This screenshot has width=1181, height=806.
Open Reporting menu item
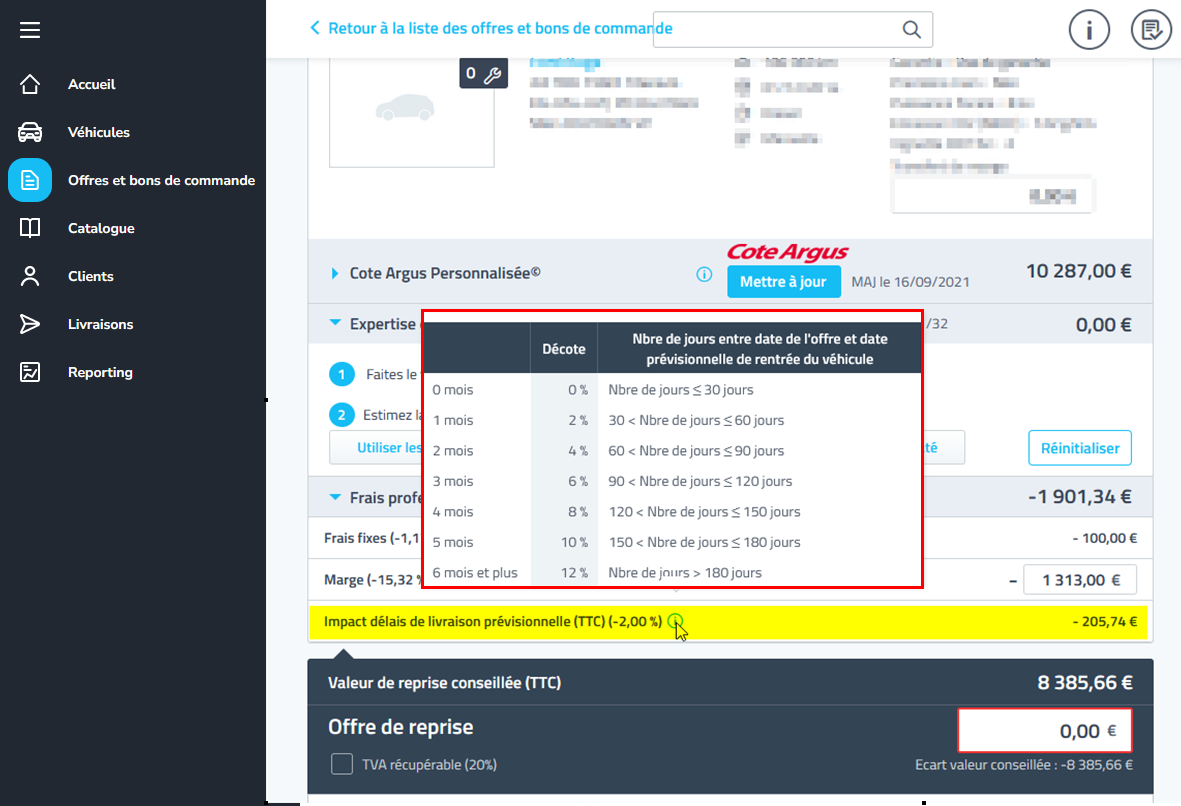100,372
